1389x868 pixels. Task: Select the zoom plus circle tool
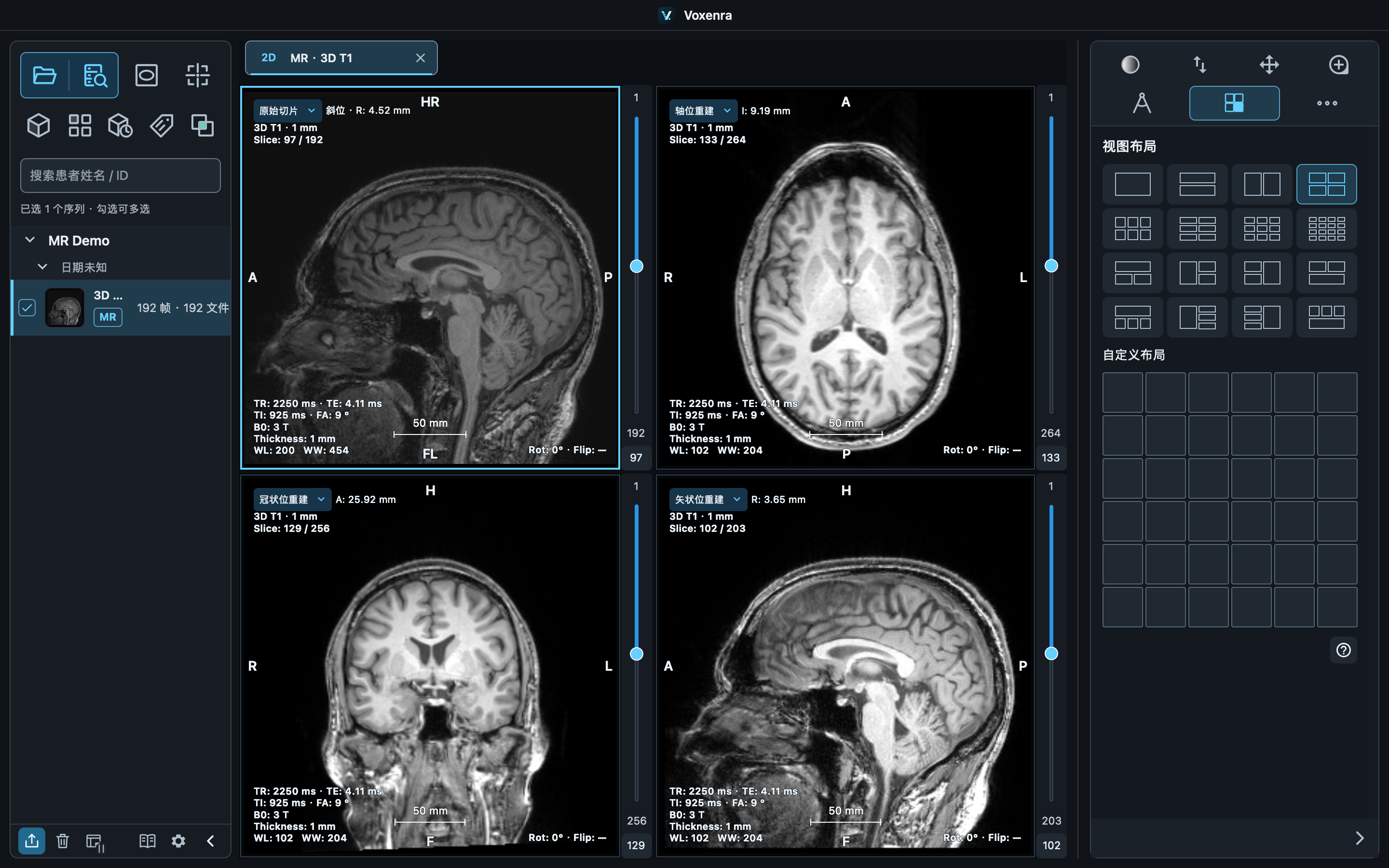coord(1338,65)
